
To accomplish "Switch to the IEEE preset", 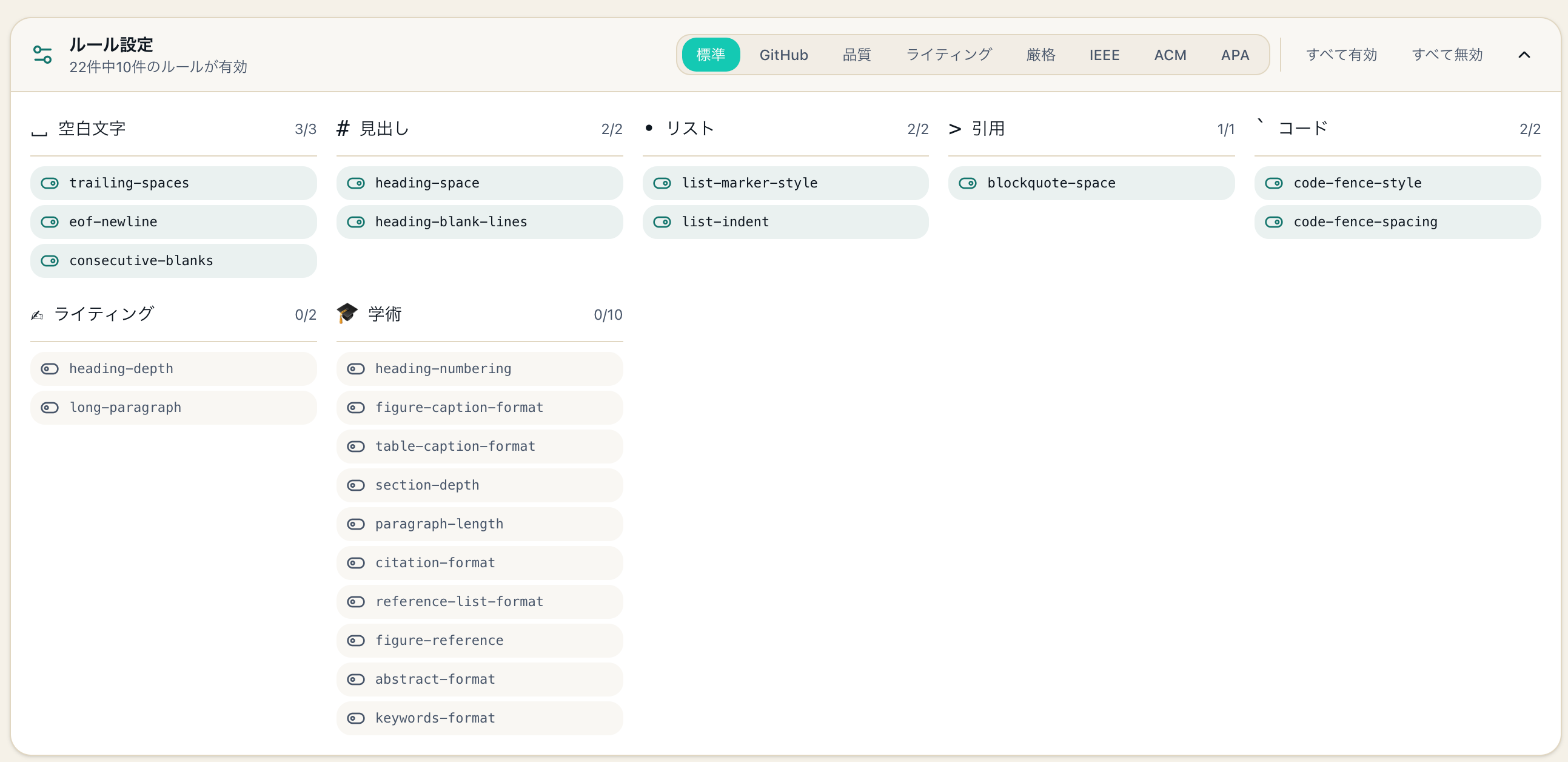I will click(x=1104, y=55).
